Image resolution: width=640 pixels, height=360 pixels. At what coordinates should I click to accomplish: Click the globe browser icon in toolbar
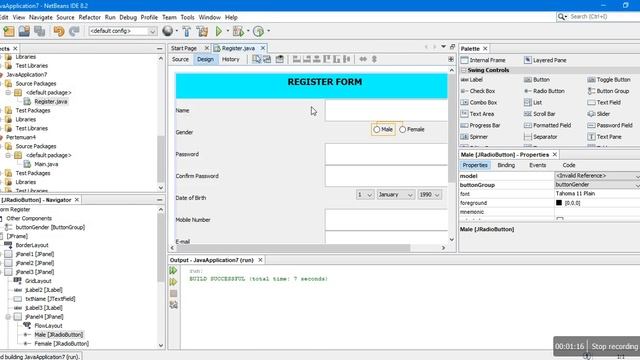coord(167,31)
